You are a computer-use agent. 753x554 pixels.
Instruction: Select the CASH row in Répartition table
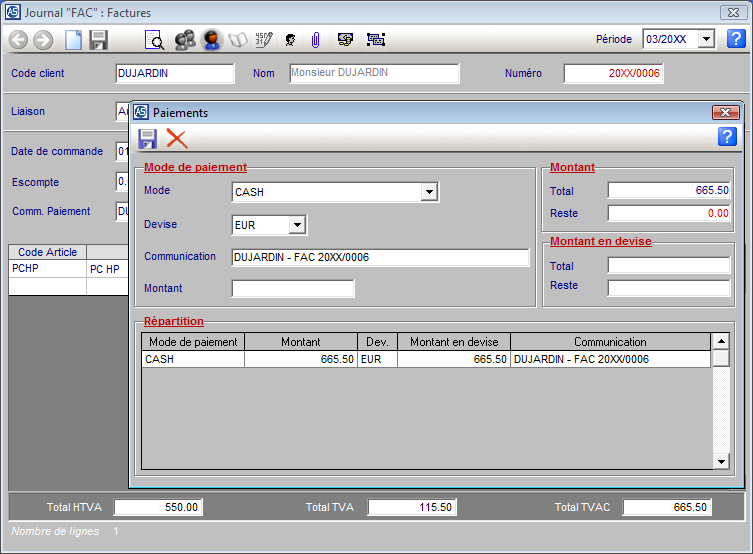192,359
